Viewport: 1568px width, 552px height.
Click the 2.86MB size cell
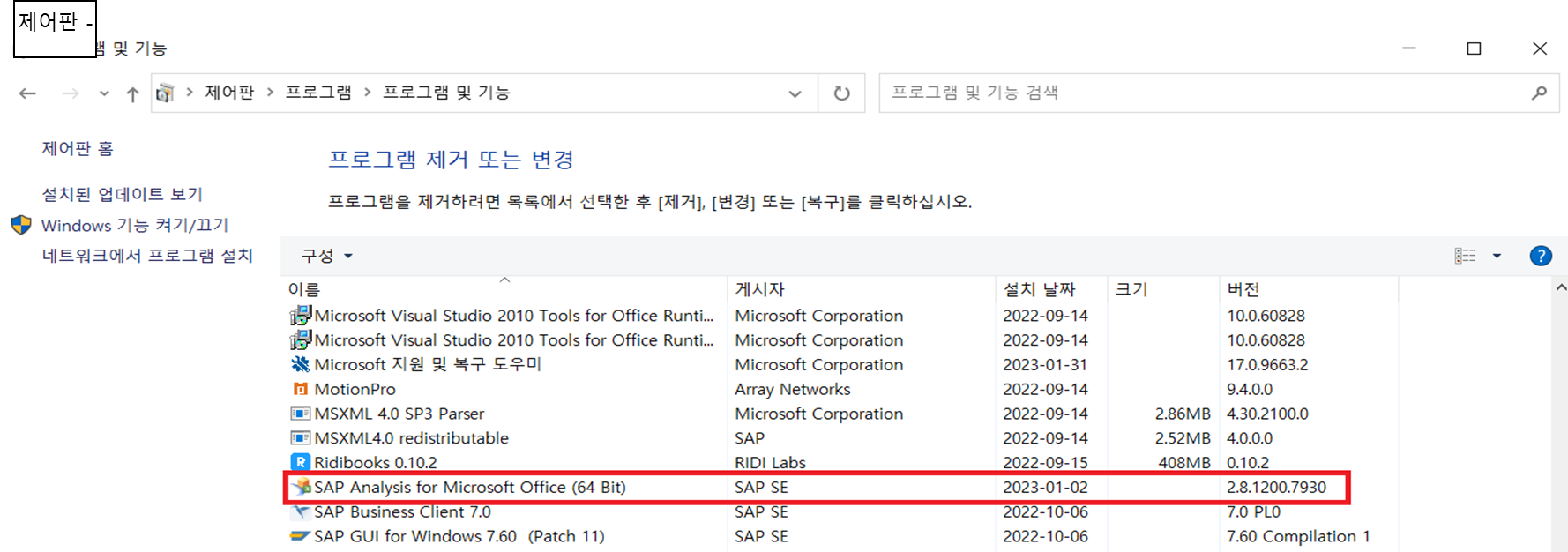point(1183,414)
